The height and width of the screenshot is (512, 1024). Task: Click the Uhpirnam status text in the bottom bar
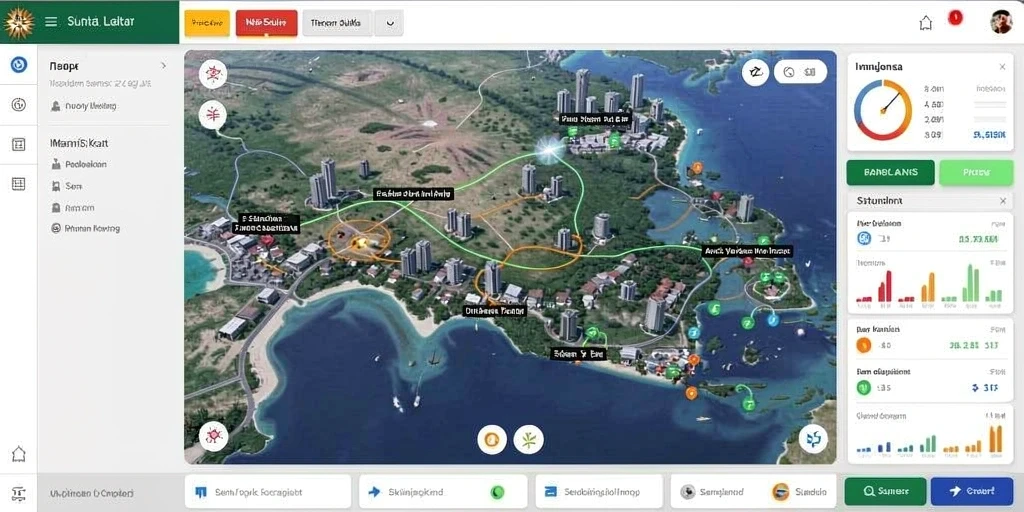pyautogui.click(x=91, y=493)
